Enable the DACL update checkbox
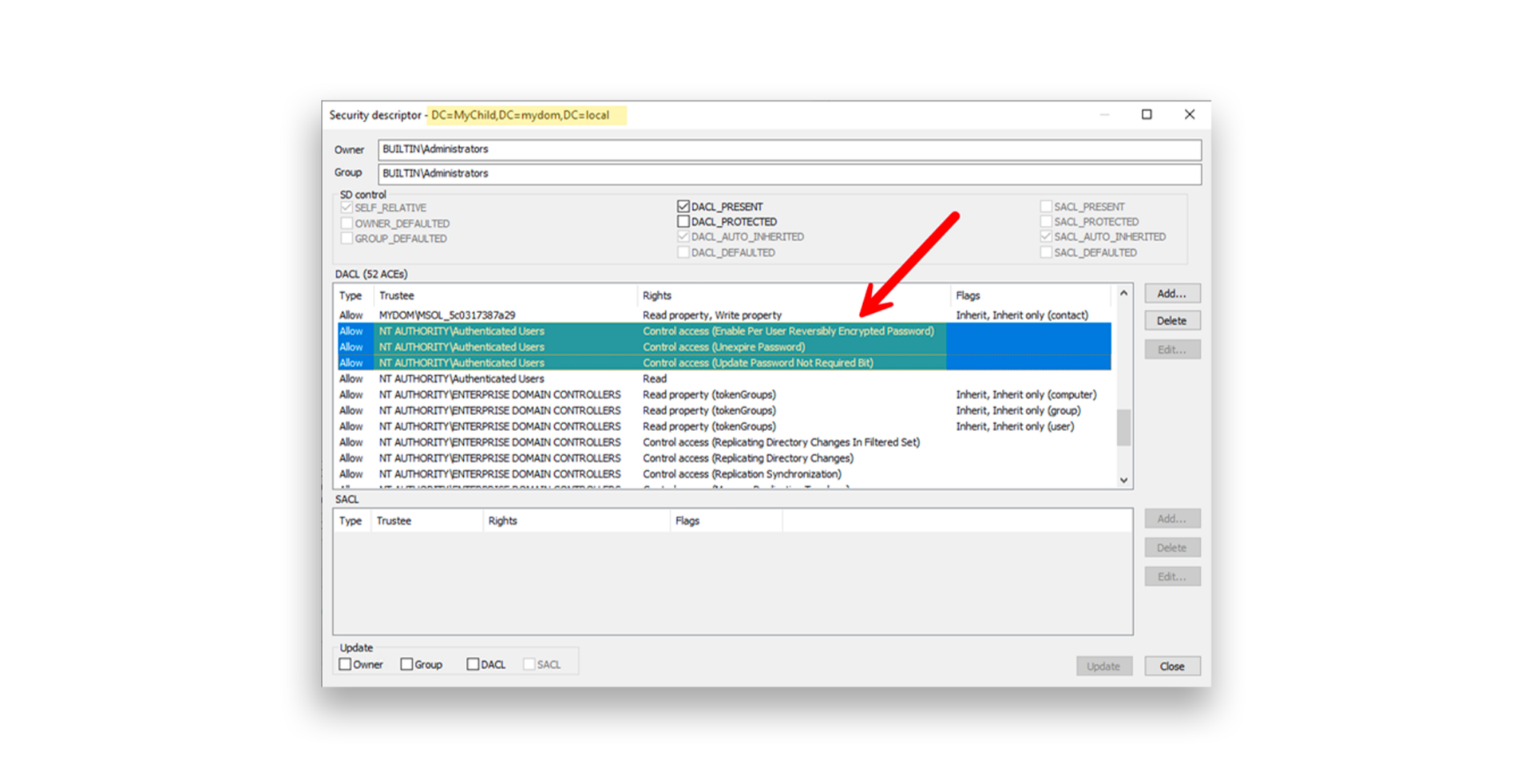 pyautogui.click(x=472, y=663)
